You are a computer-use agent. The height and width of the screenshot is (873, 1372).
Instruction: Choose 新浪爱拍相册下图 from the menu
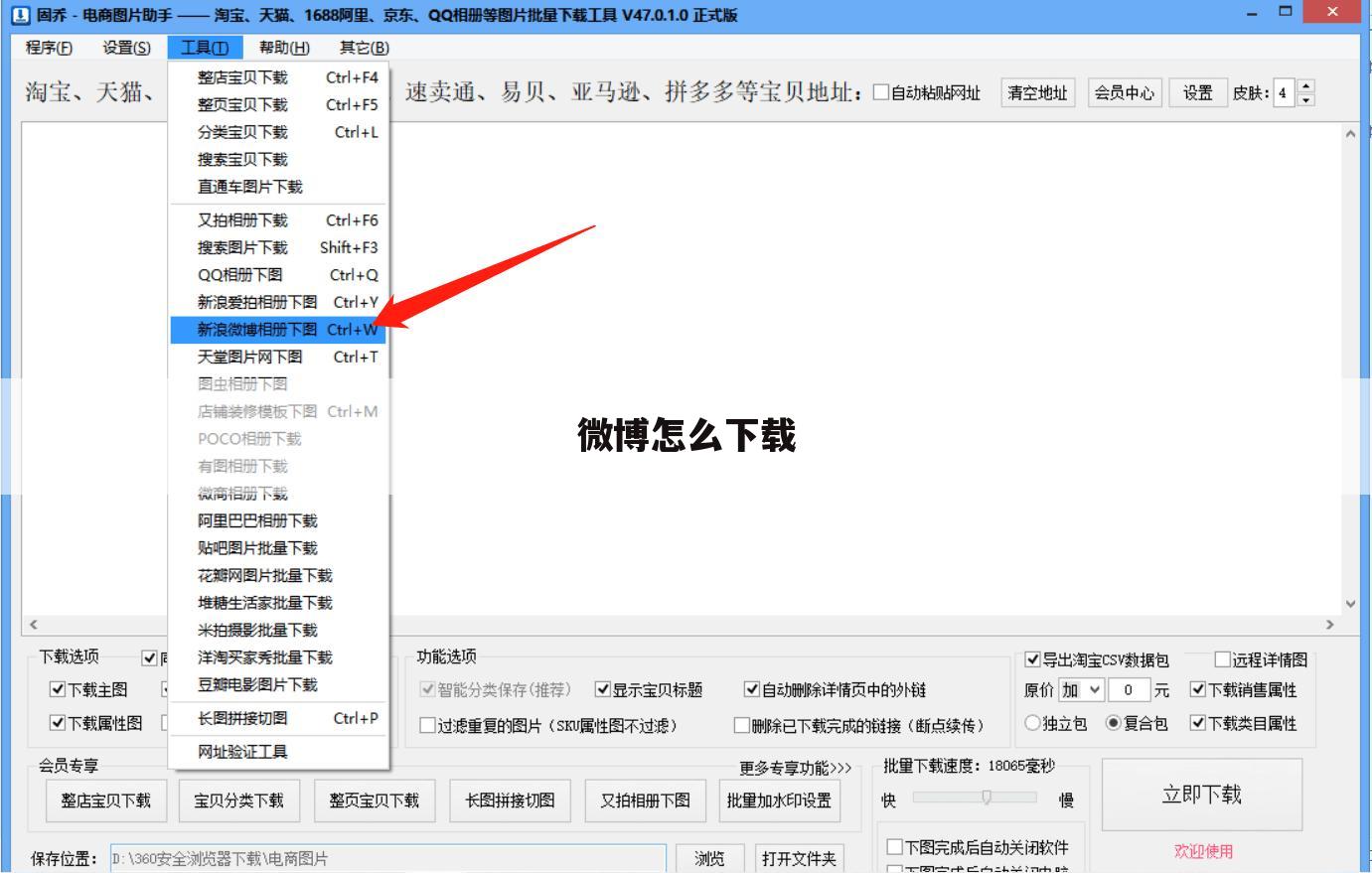(278, 302)
